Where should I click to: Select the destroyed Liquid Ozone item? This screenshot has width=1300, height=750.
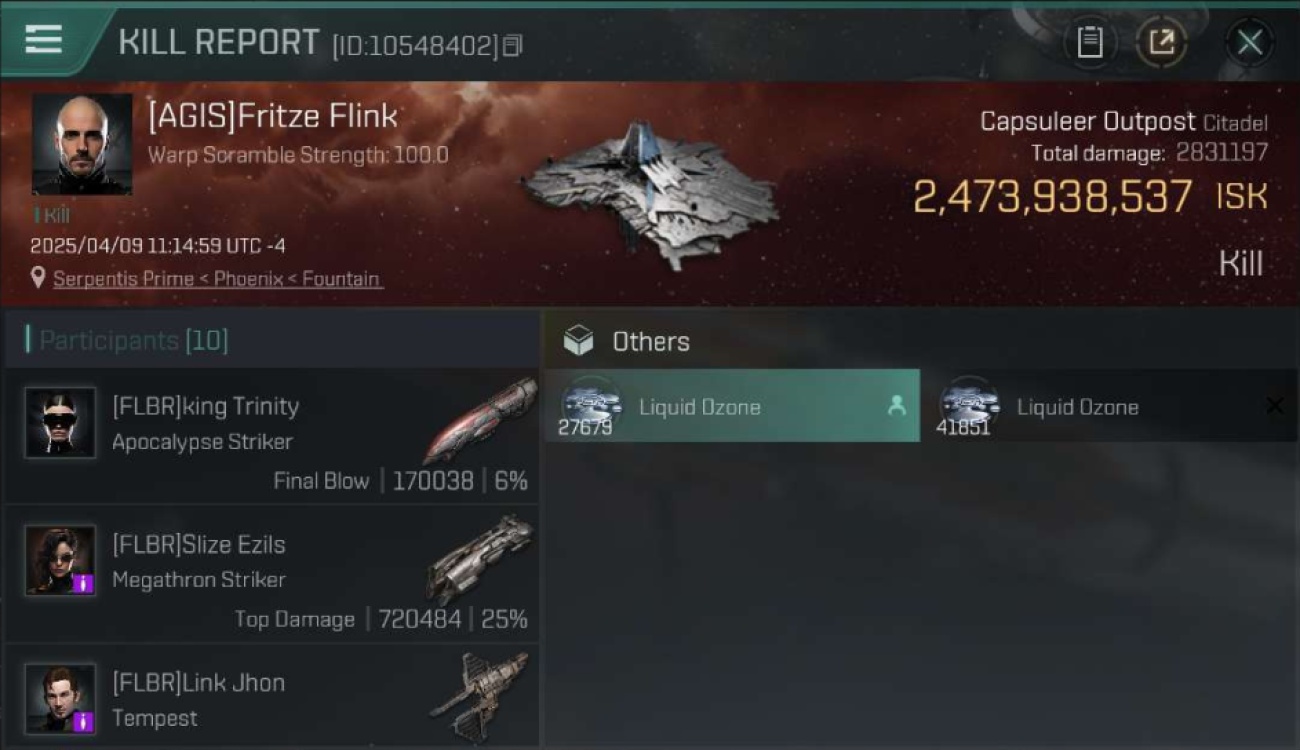[x=1110, y=406]
